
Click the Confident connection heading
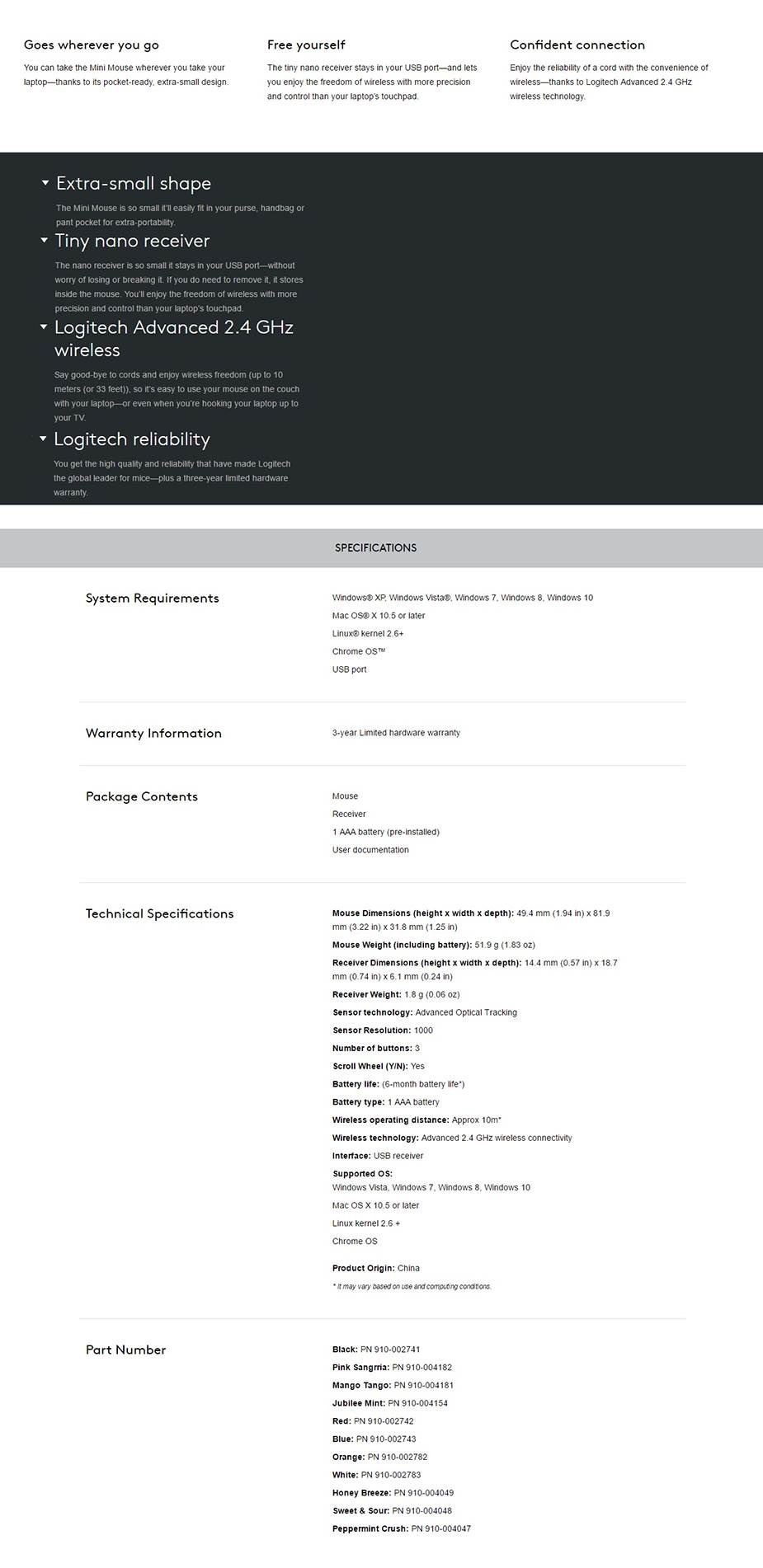click(x=577, y=45)
